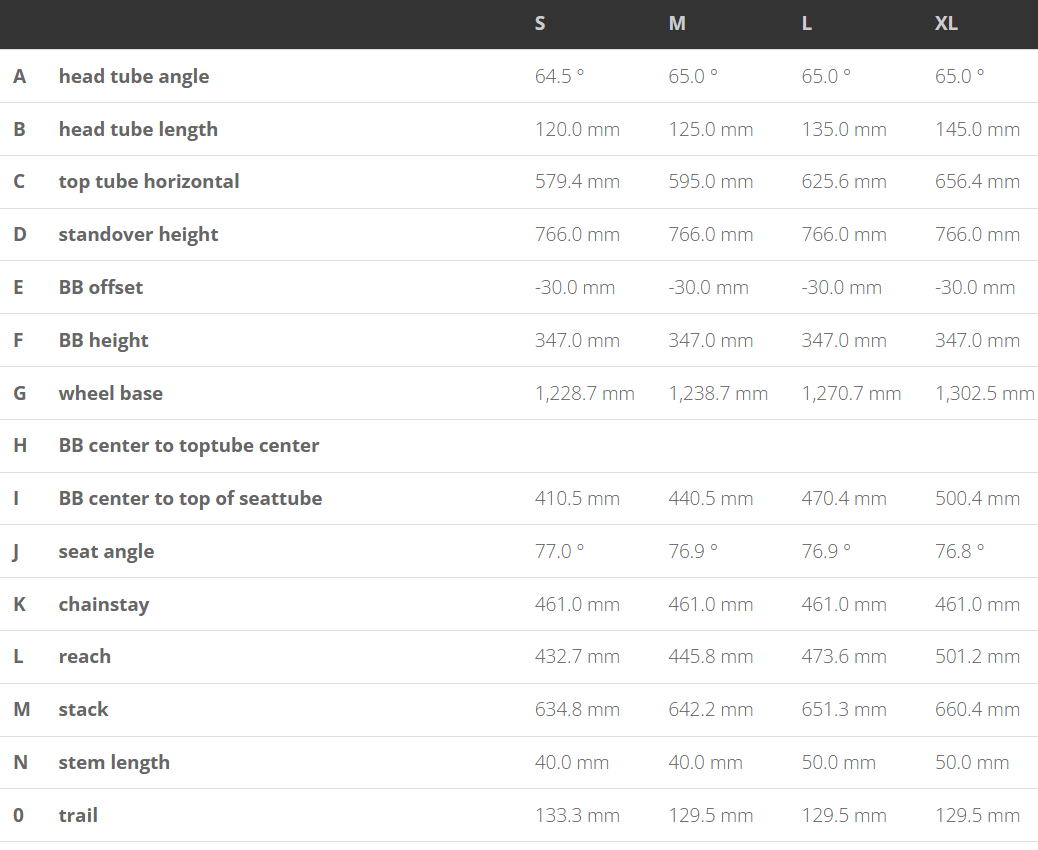This screenshot has height=850, width=1038.
Task: Click the head tube angle row label
Action: (134, 76)
